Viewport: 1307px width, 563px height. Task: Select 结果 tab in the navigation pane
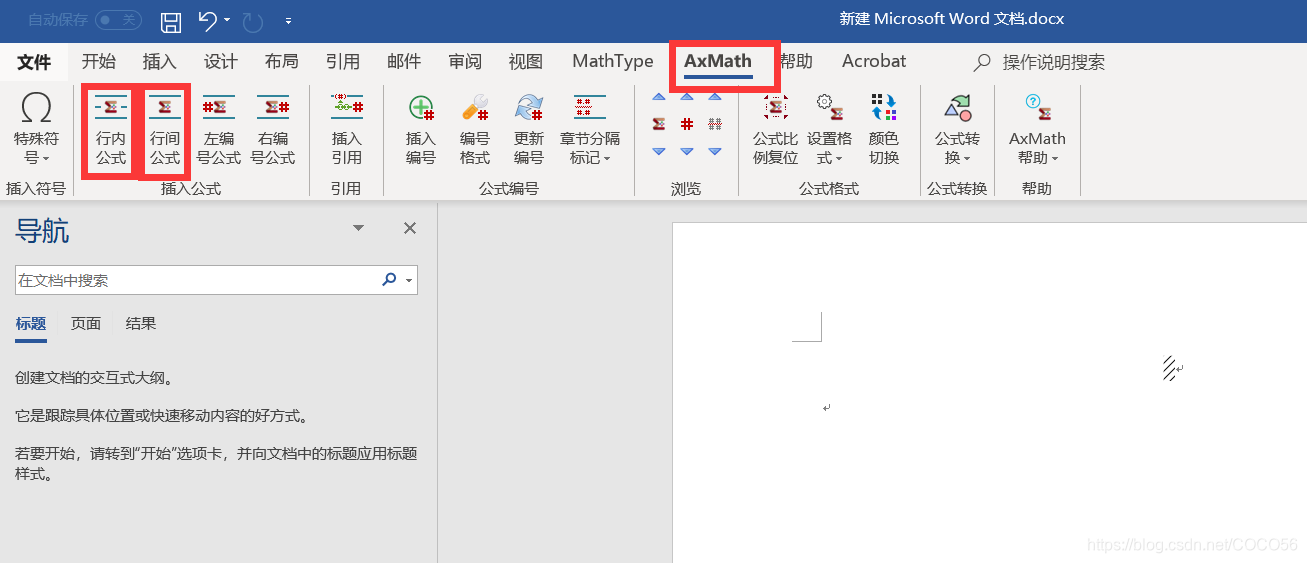(x=141, y=324)
